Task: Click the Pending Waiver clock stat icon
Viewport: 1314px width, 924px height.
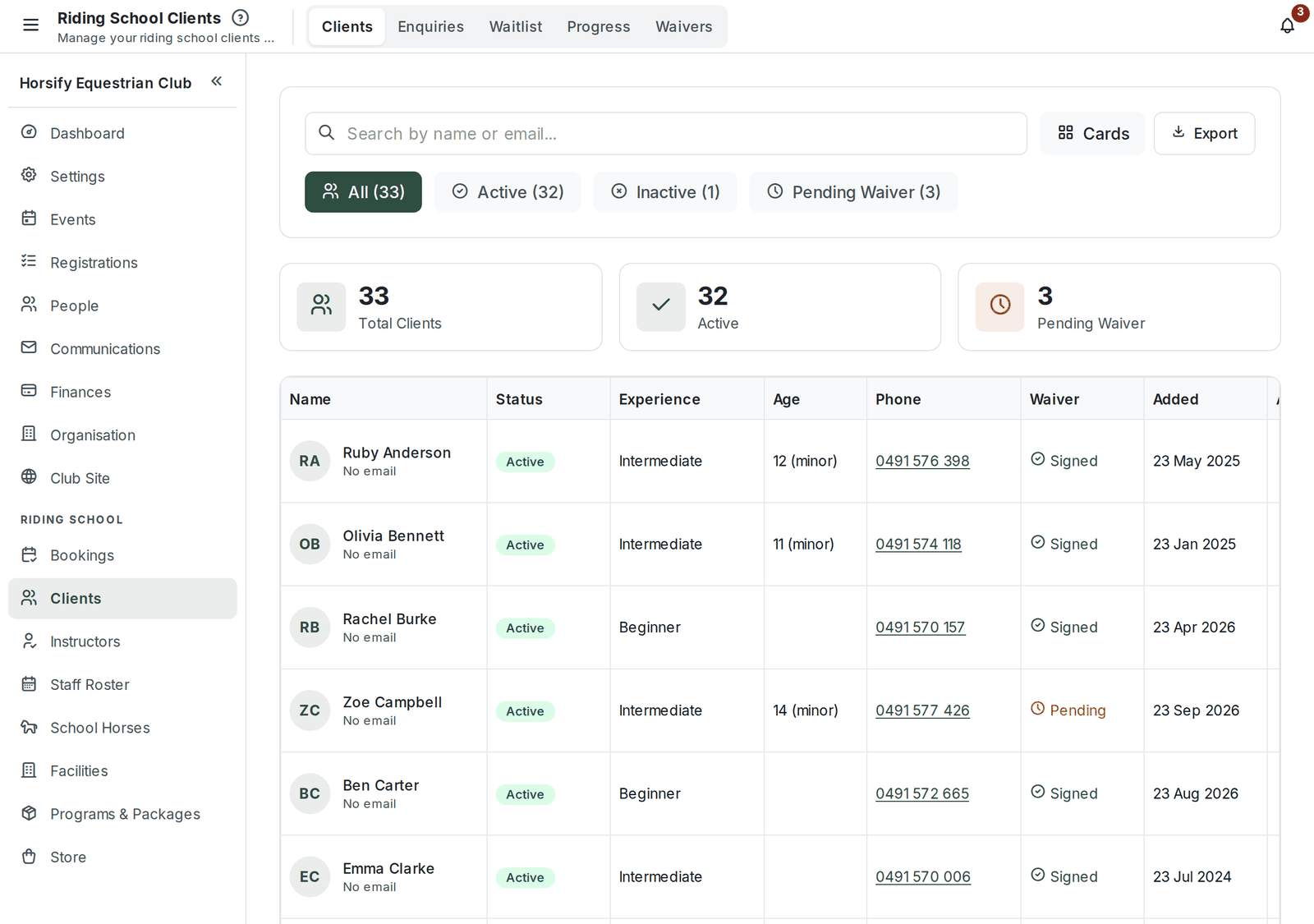Action: coord(999,306)
